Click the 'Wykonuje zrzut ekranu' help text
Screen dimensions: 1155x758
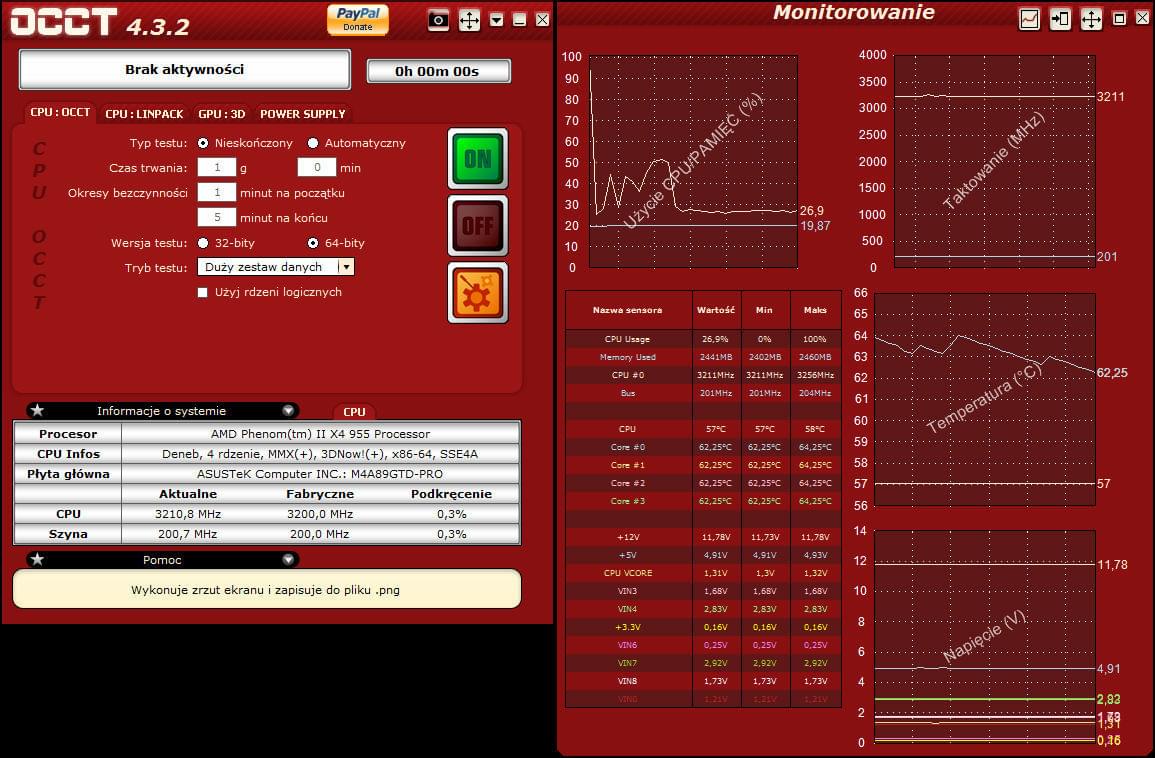click(x=266, y=590)
